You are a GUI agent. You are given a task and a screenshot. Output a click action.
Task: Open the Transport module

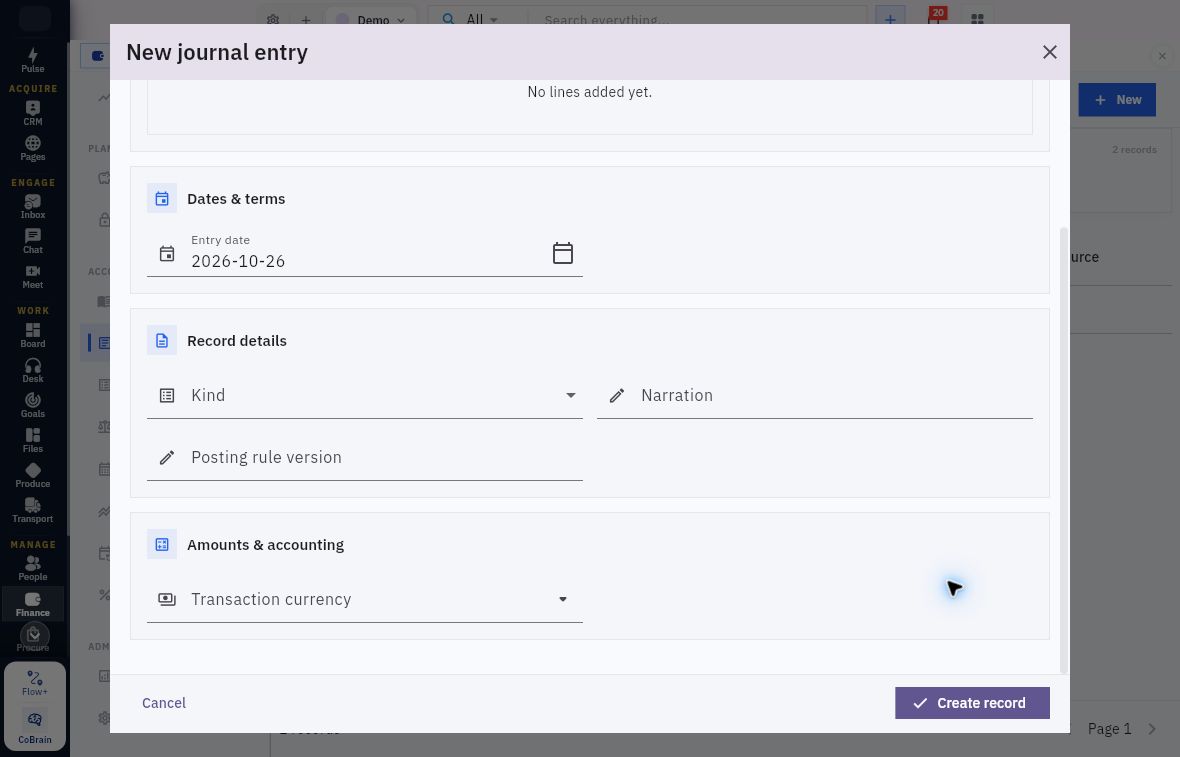[x=32, y=510]
